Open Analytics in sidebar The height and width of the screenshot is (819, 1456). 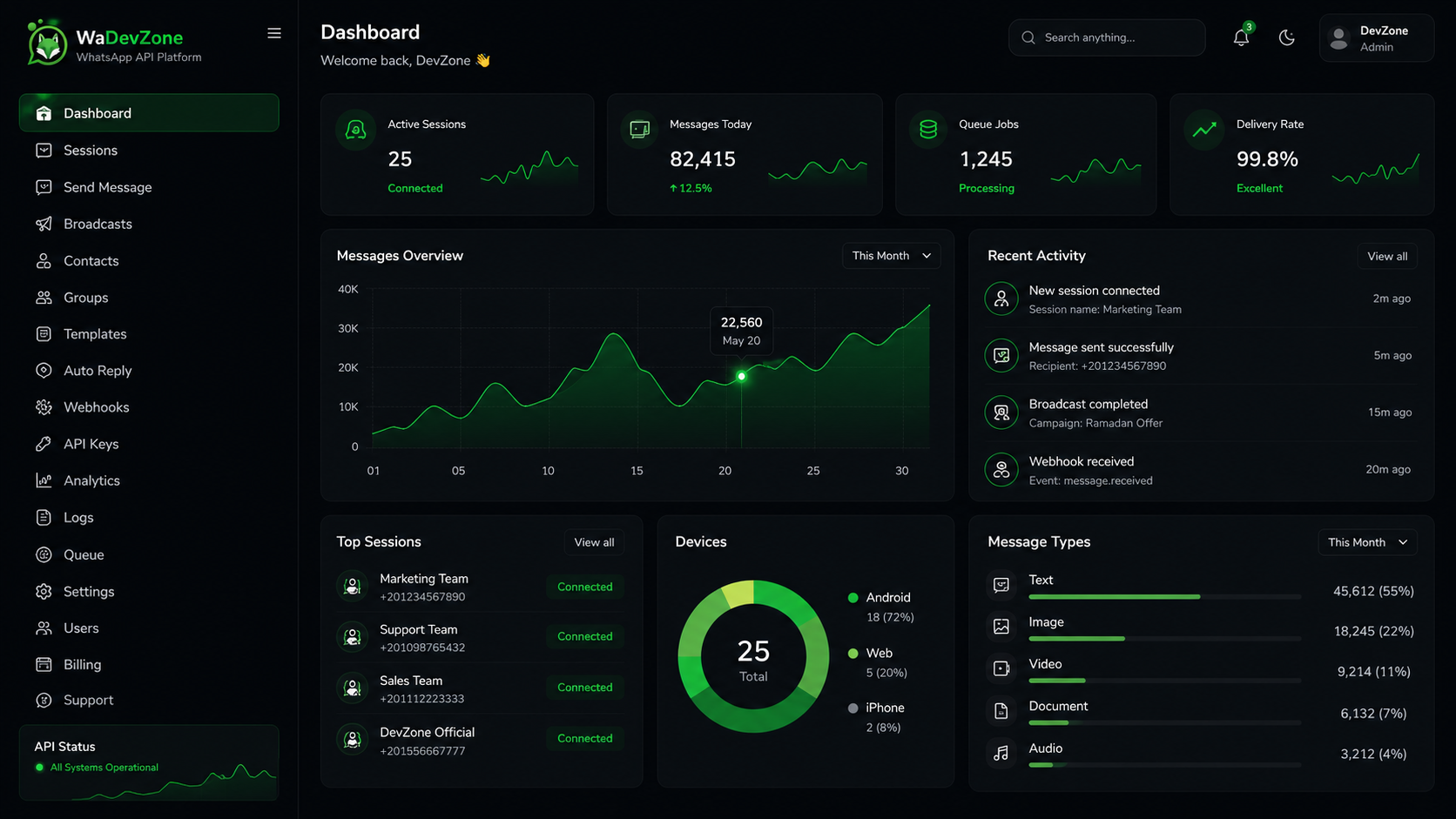149,480
